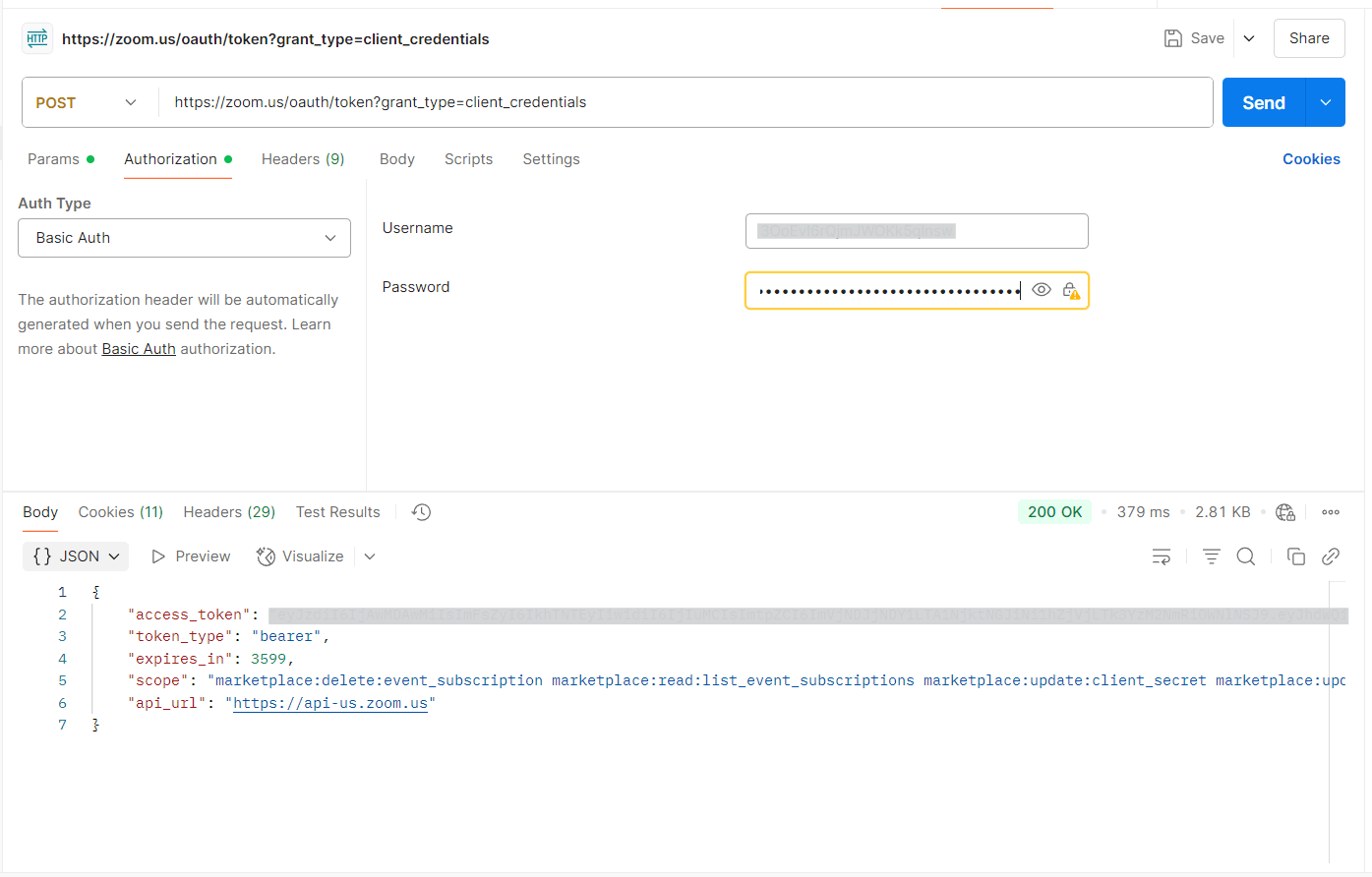Click the api-us.zoom.us link in the response
The height and width of the screenshot is (877, 1372).
(x=331, y=702)
